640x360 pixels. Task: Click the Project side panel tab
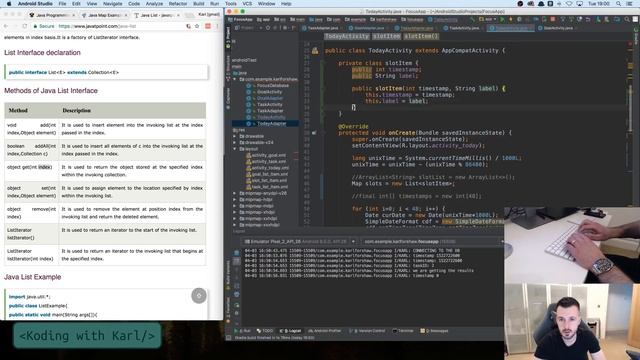(x=228, y=39)
